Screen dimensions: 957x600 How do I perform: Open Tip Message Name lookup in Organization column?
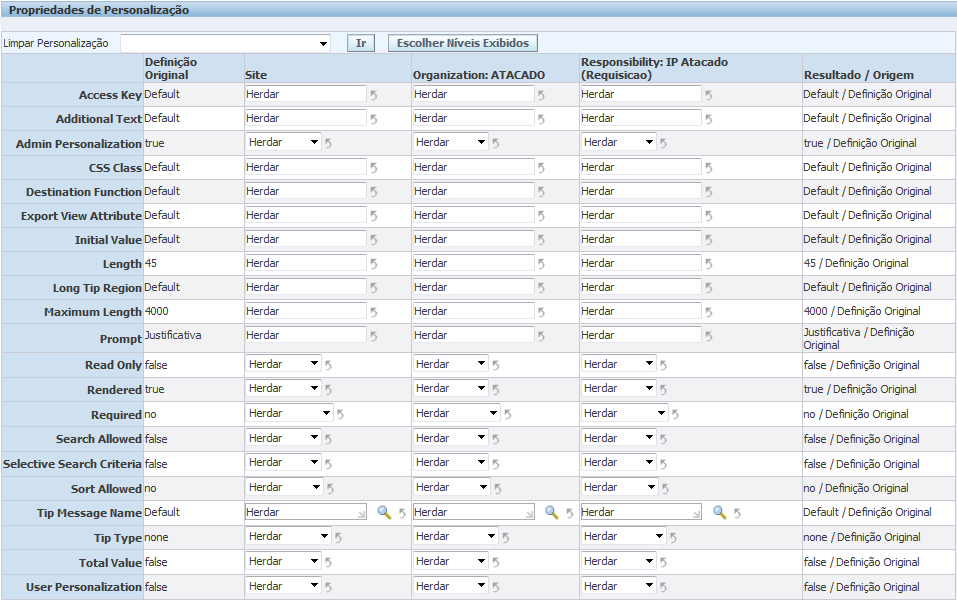click(x=551, y=513)
